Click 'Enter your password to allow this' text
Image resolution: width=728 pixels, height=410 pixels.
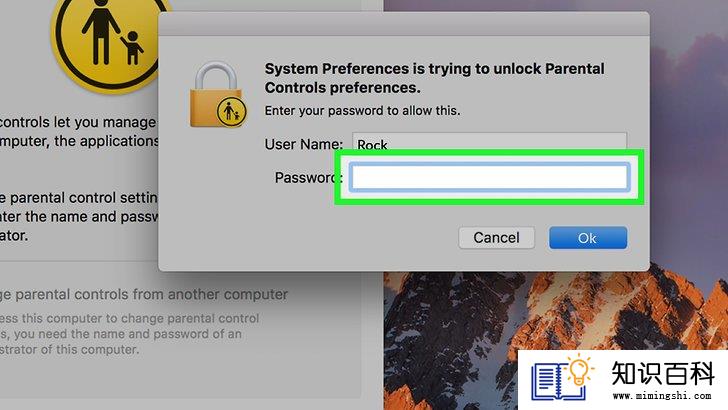pyautogui.click(x=362, y=111)
